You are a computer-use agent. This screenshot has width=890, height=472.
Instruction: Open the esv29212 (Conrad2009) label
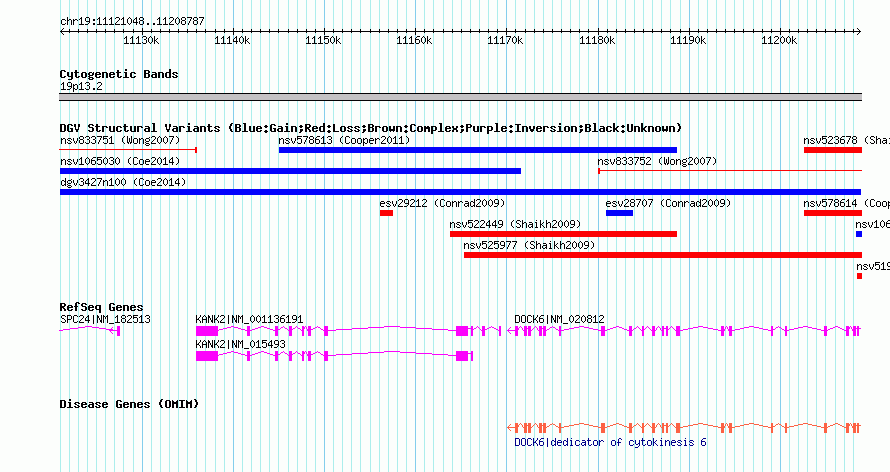click(x=442, y=203)
